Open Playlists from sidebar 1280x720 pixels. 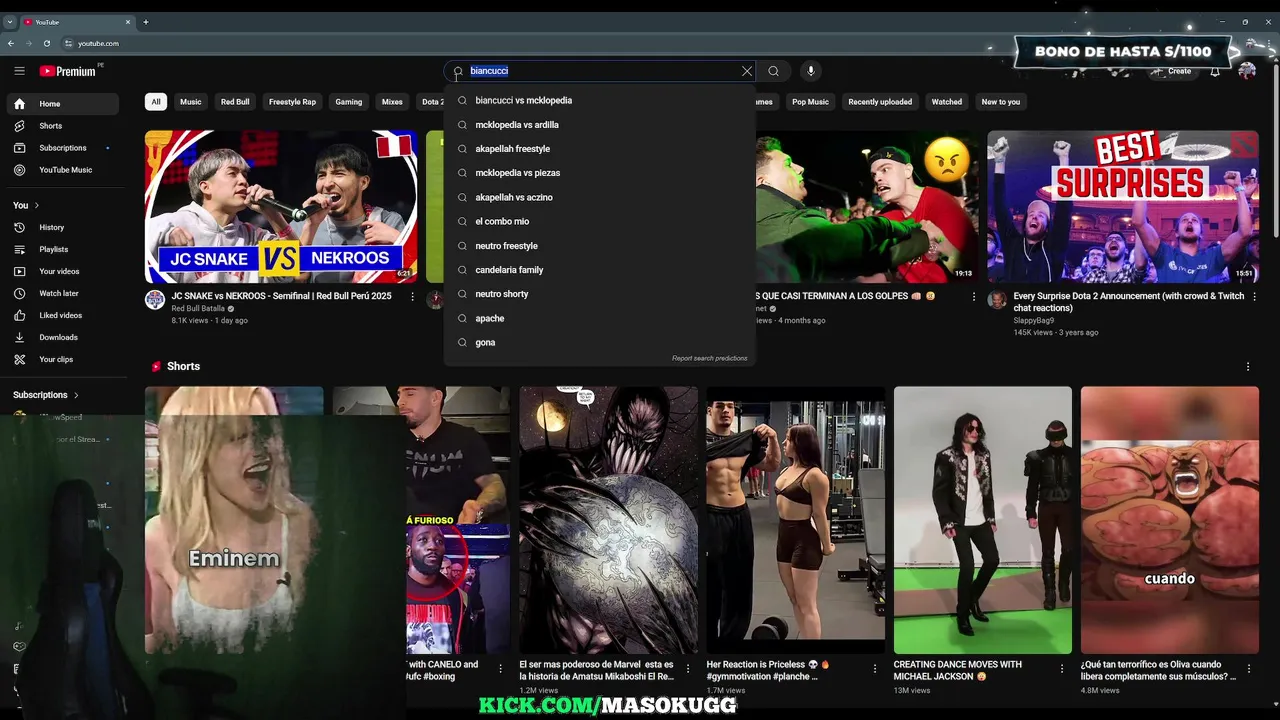pyautogui.click(x=62, y=249)
